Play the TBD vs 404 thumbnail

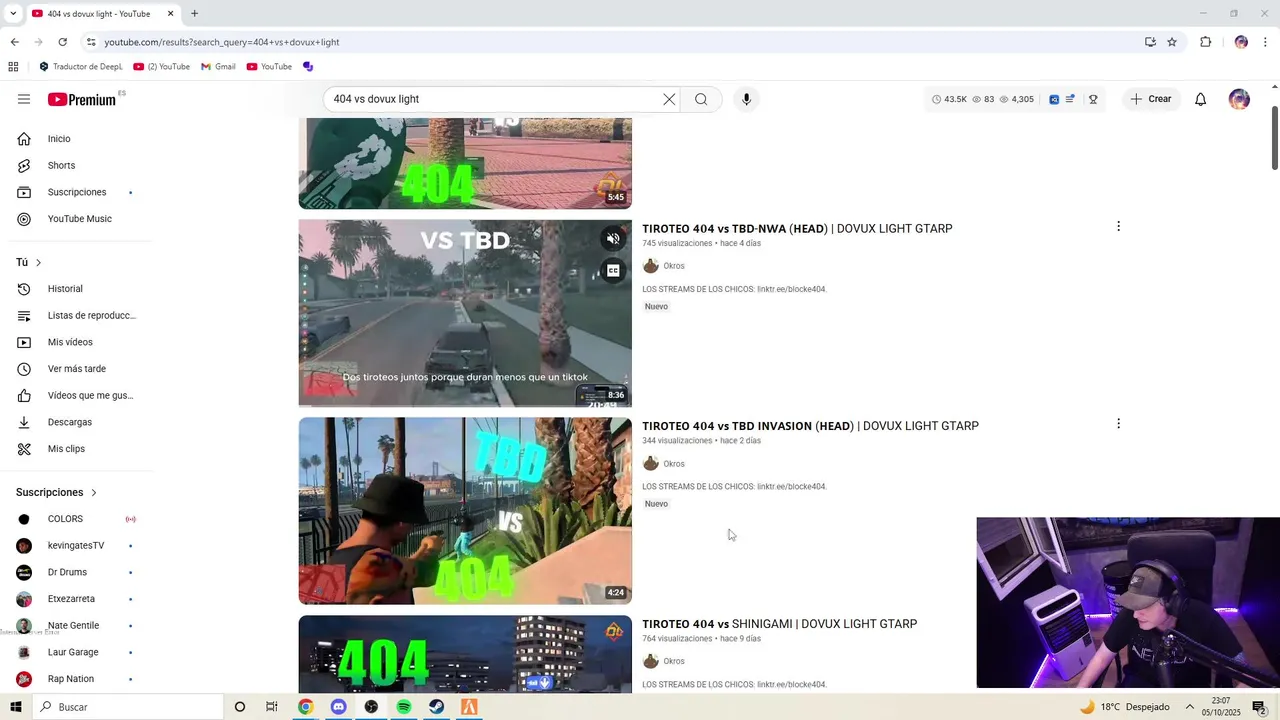pyautogui.click(x=465, y=511)
